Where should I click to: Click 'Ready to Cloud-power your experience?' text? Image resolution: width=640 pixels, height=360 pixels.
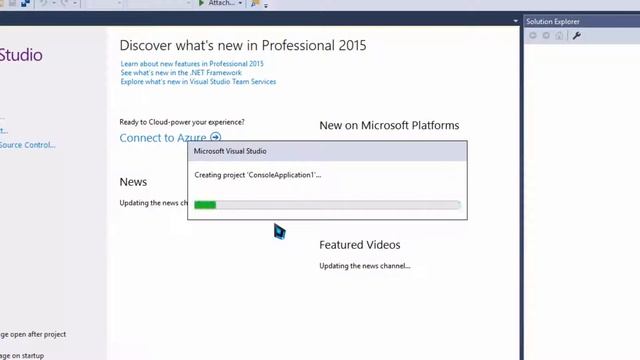pos(182,122)
